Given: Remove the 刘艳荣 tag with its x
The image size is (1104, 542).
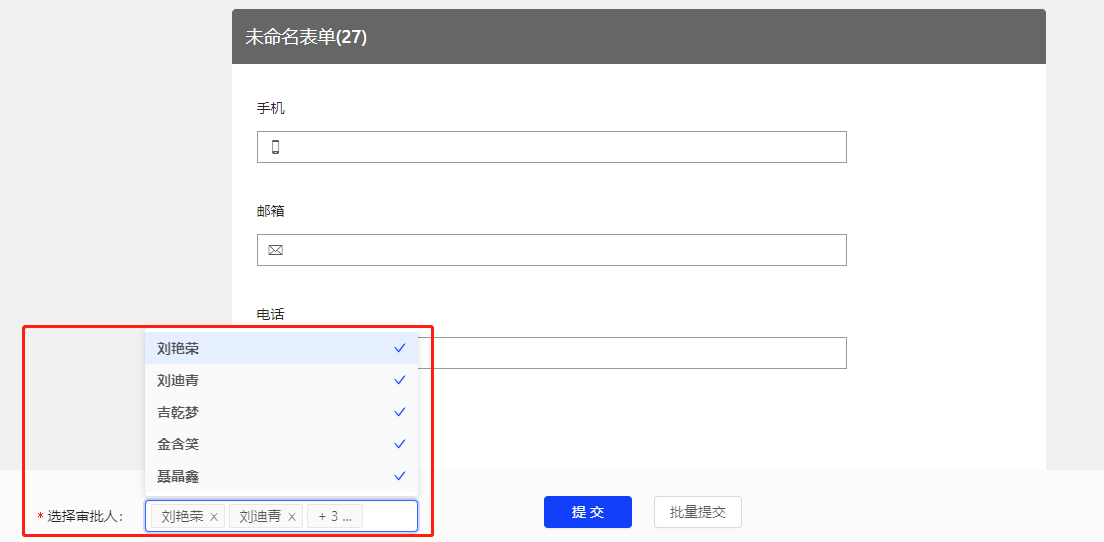Looking at the screenshot, I should (214, 517).
